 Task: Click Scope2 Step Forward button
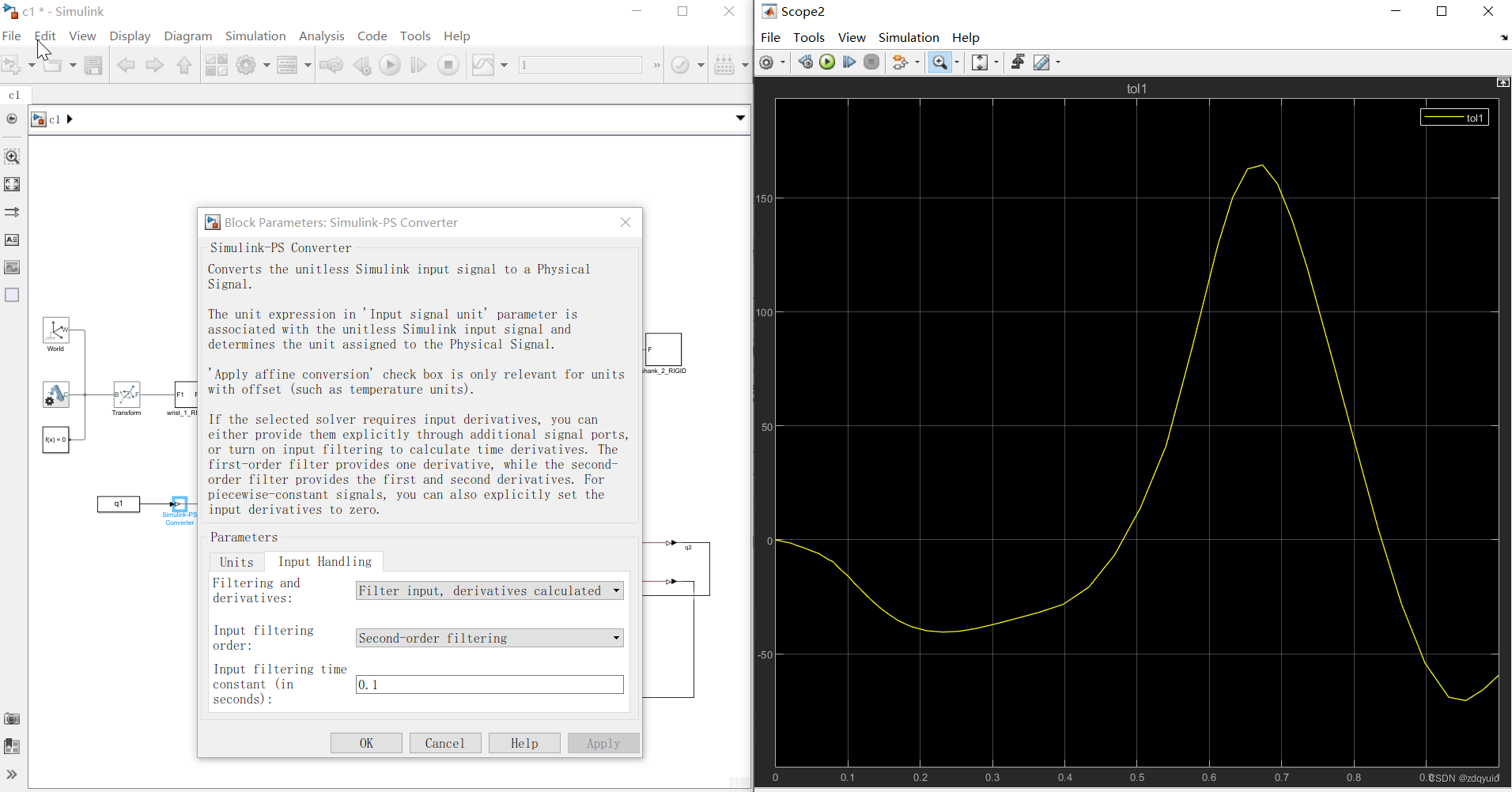click(849, 62)
